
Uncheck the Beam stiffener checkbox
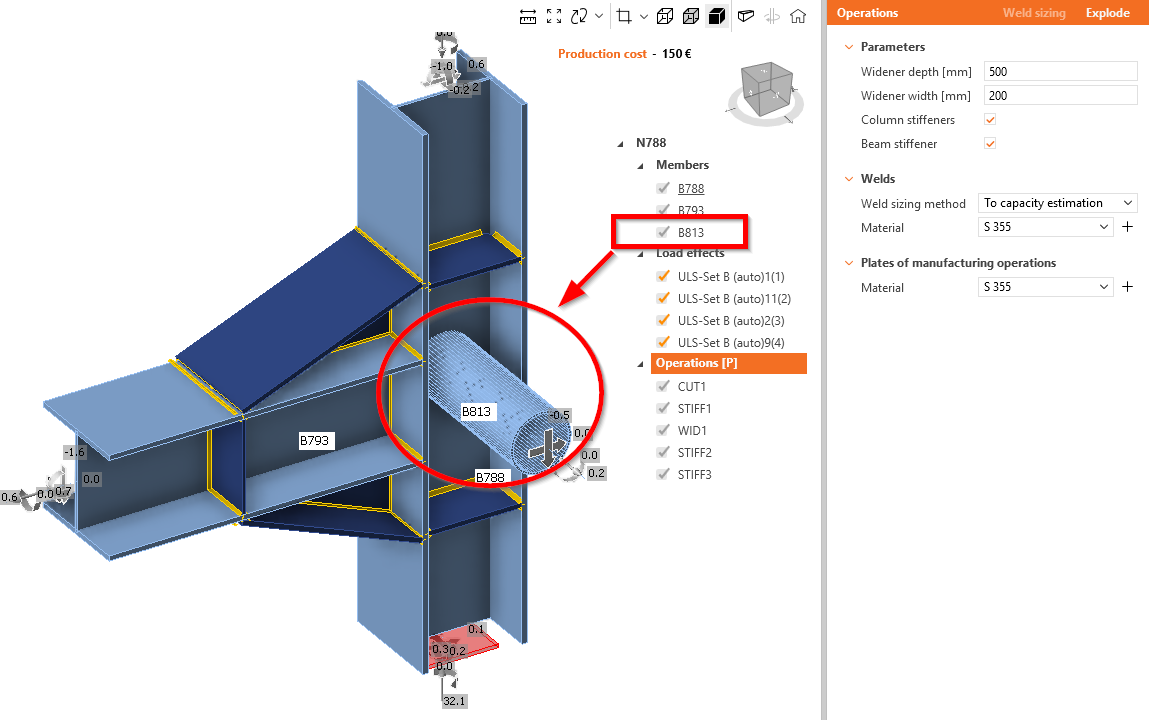click(990, 144)
